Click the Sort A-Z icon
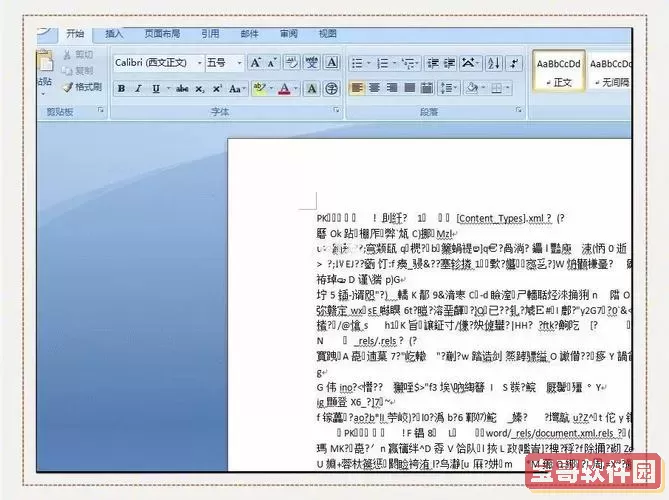Image resolution: width=669 pixels, height=500 pixels. (x=494, y=64)
